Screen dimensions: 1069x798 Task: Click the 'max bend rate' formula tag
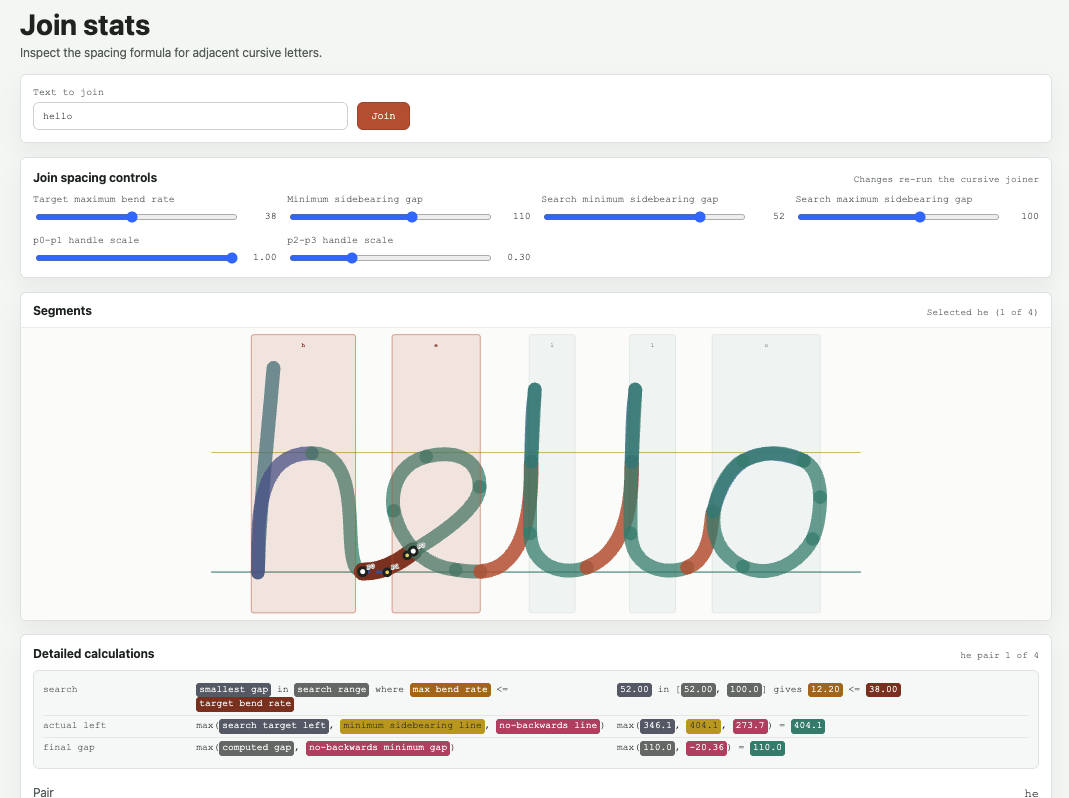450,690
